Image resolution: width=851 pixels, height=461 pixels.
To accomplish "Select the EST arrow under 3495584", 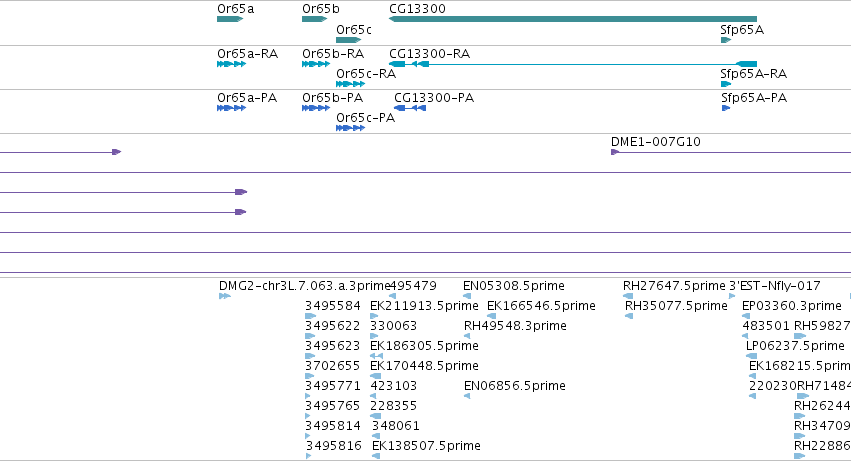I will coord(310,316).
